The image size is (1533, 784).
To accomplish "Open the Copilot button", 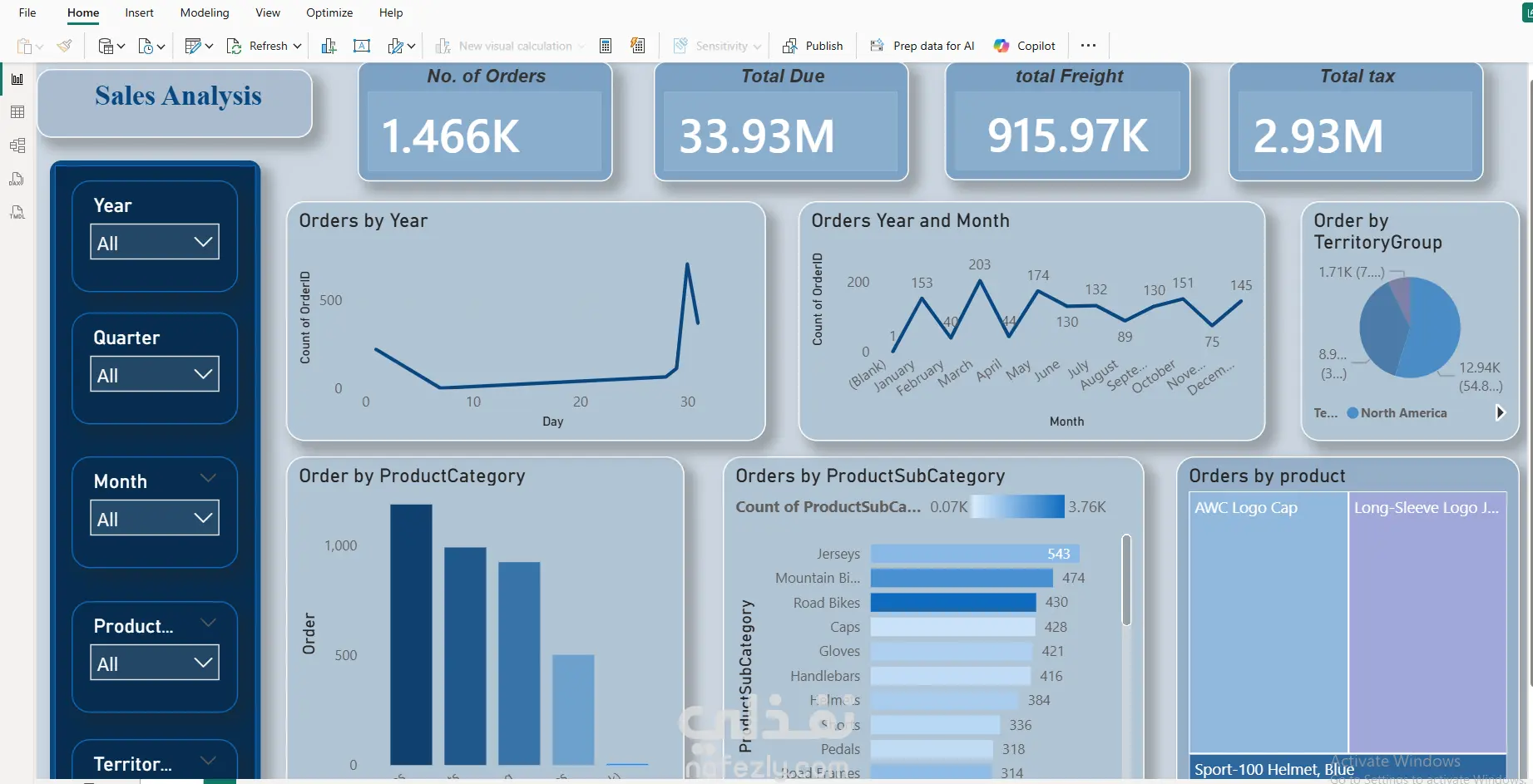I will point(1025,46).
